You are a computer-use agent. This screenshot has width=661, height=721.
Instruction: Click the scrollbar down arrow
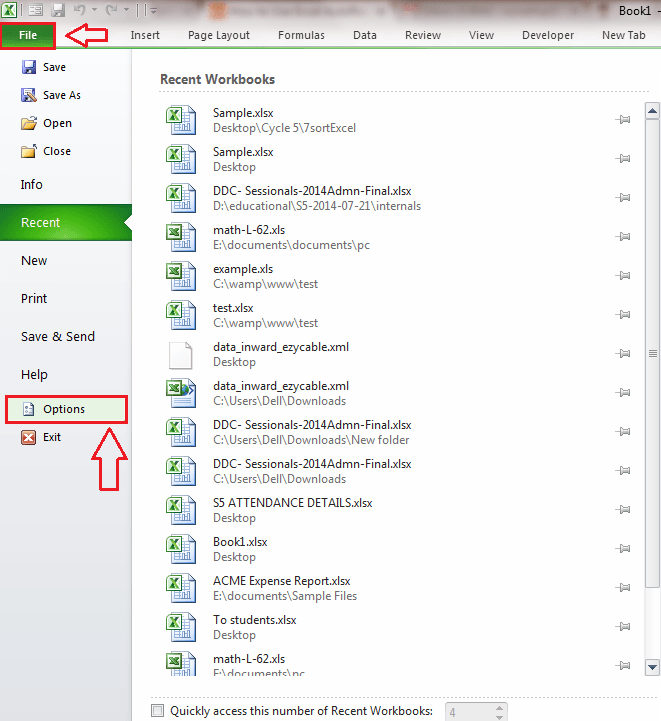(x=652, y=667)
